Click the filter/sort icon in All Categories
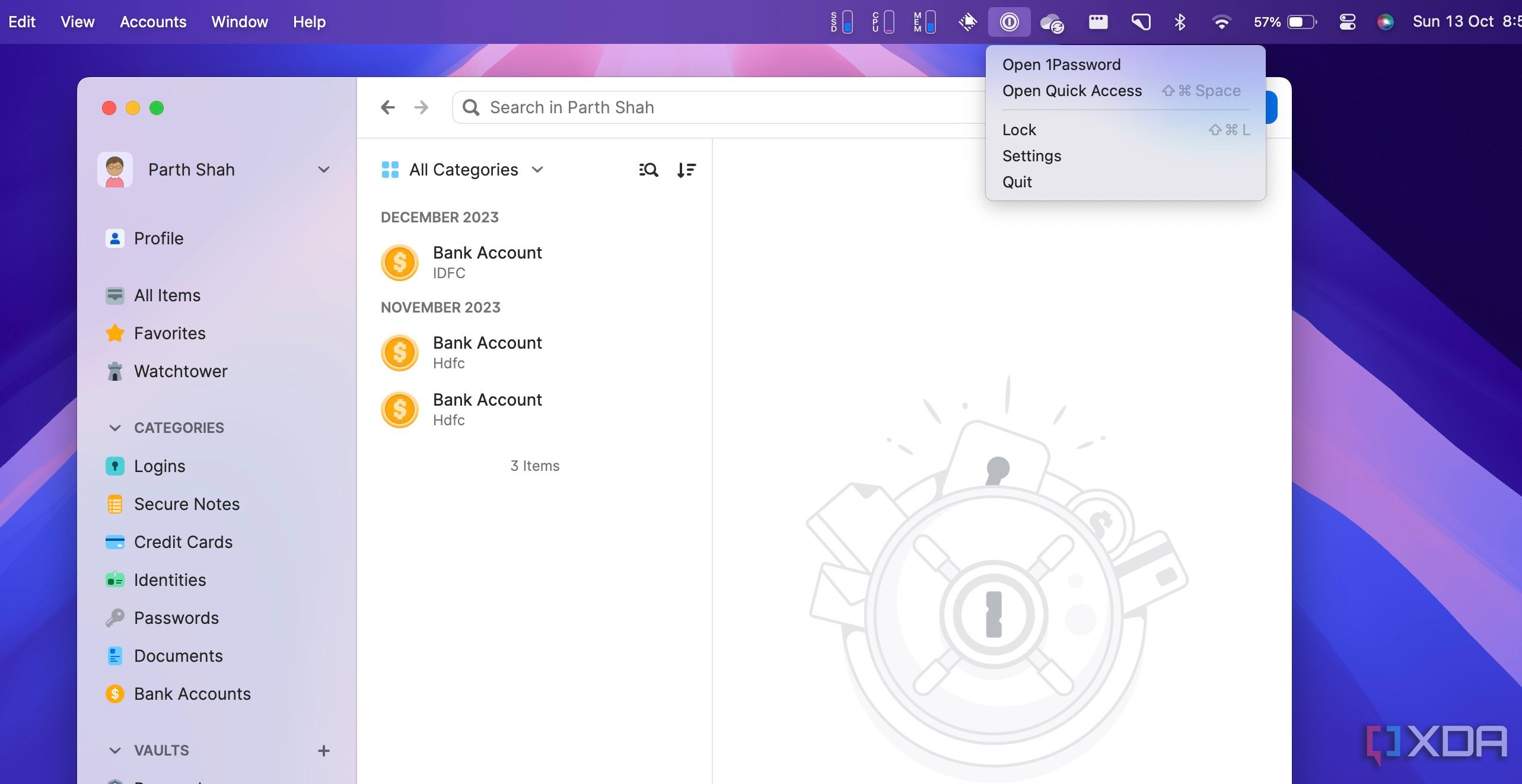1522x784 pixels. click(x=686, y=169)
